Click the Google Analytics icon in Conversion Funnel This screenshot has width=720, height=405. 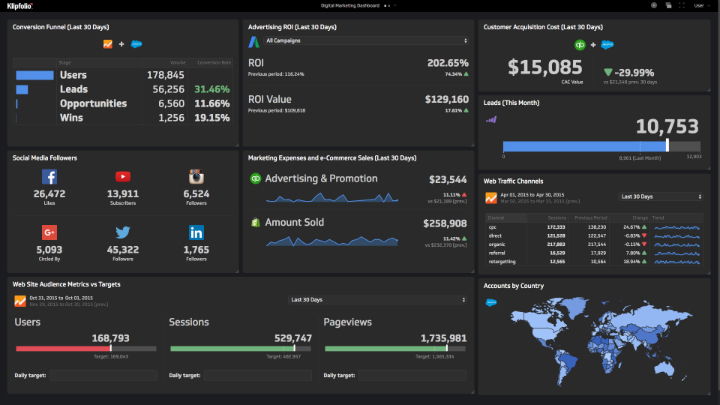[107, 44]
